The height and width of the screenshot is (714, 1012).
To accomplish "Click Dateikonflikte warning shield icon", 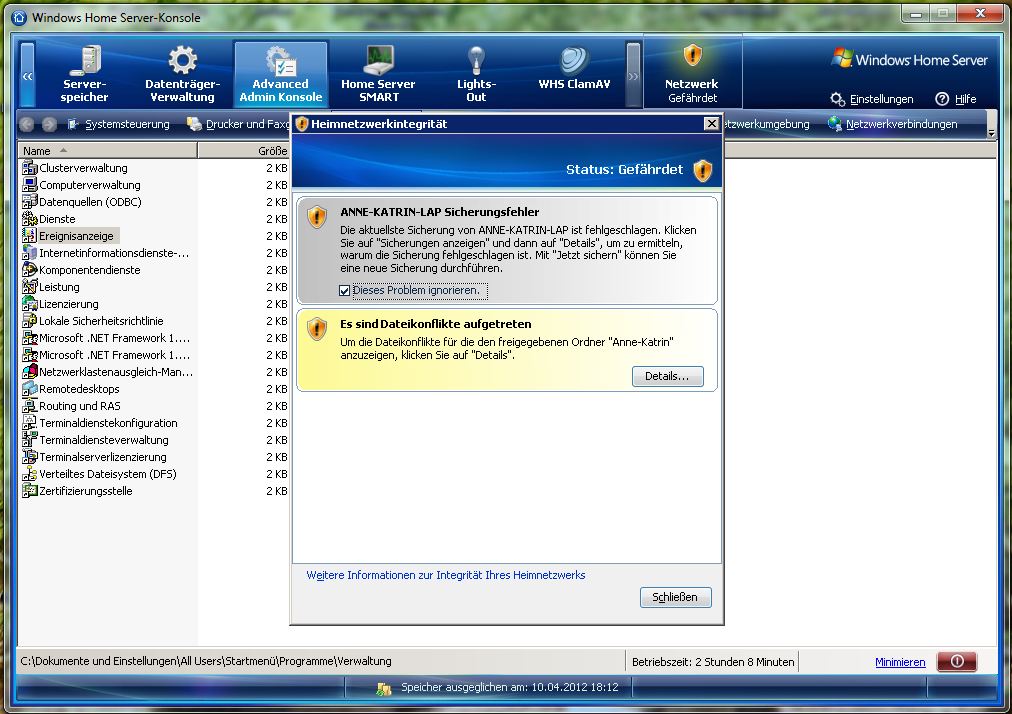I will [317, 329].
